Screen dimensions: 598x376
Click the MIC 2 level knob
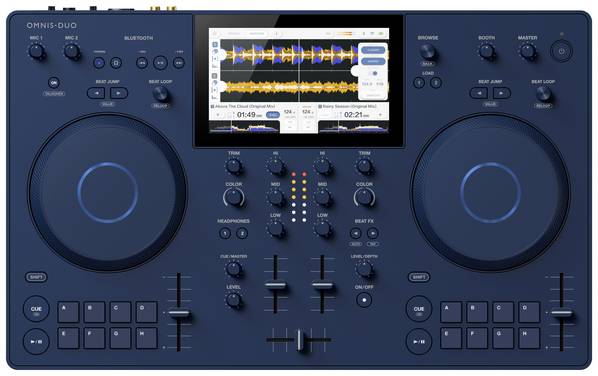coord(72,51)
